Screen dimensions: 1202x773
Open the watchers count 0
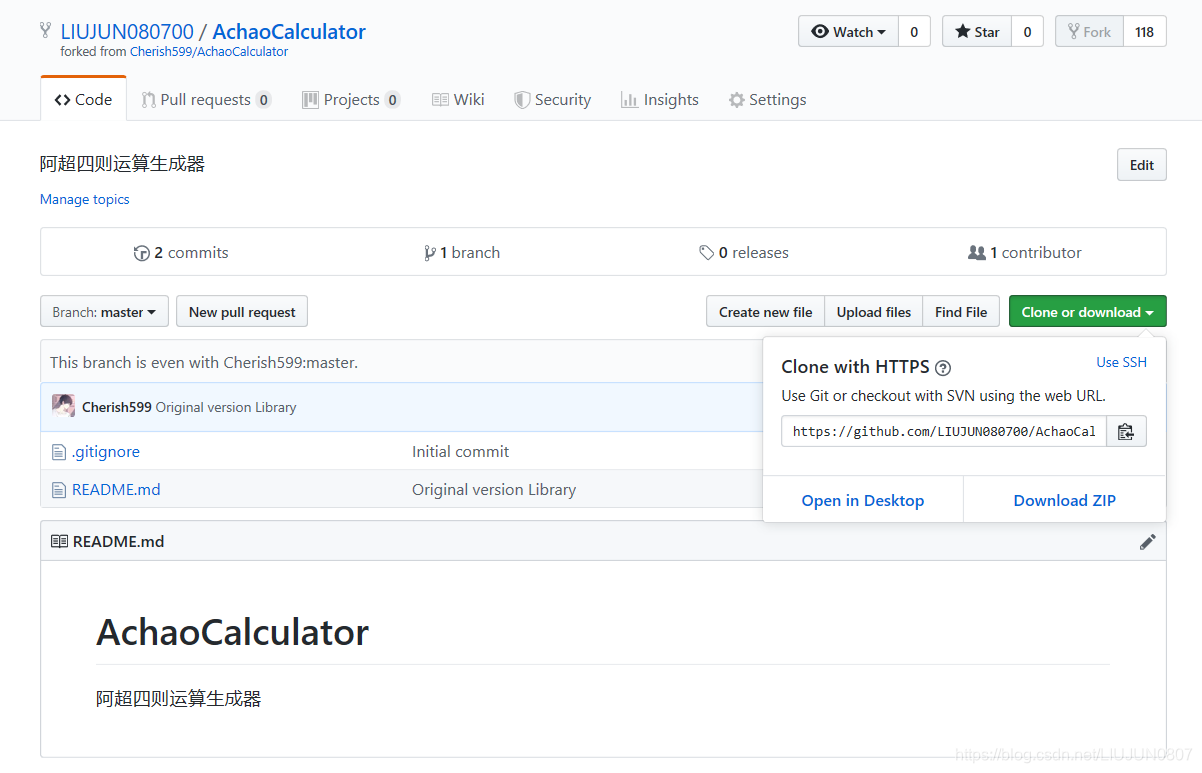click(x=914, y=31)
